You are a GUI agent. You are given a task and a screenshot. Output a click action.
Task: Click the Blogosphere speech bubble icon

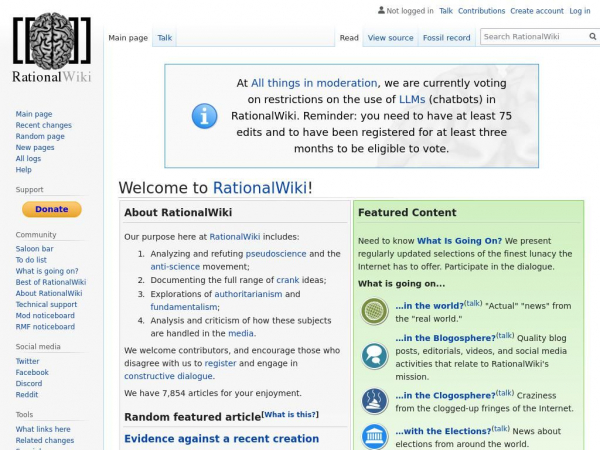tap(374, 356)
